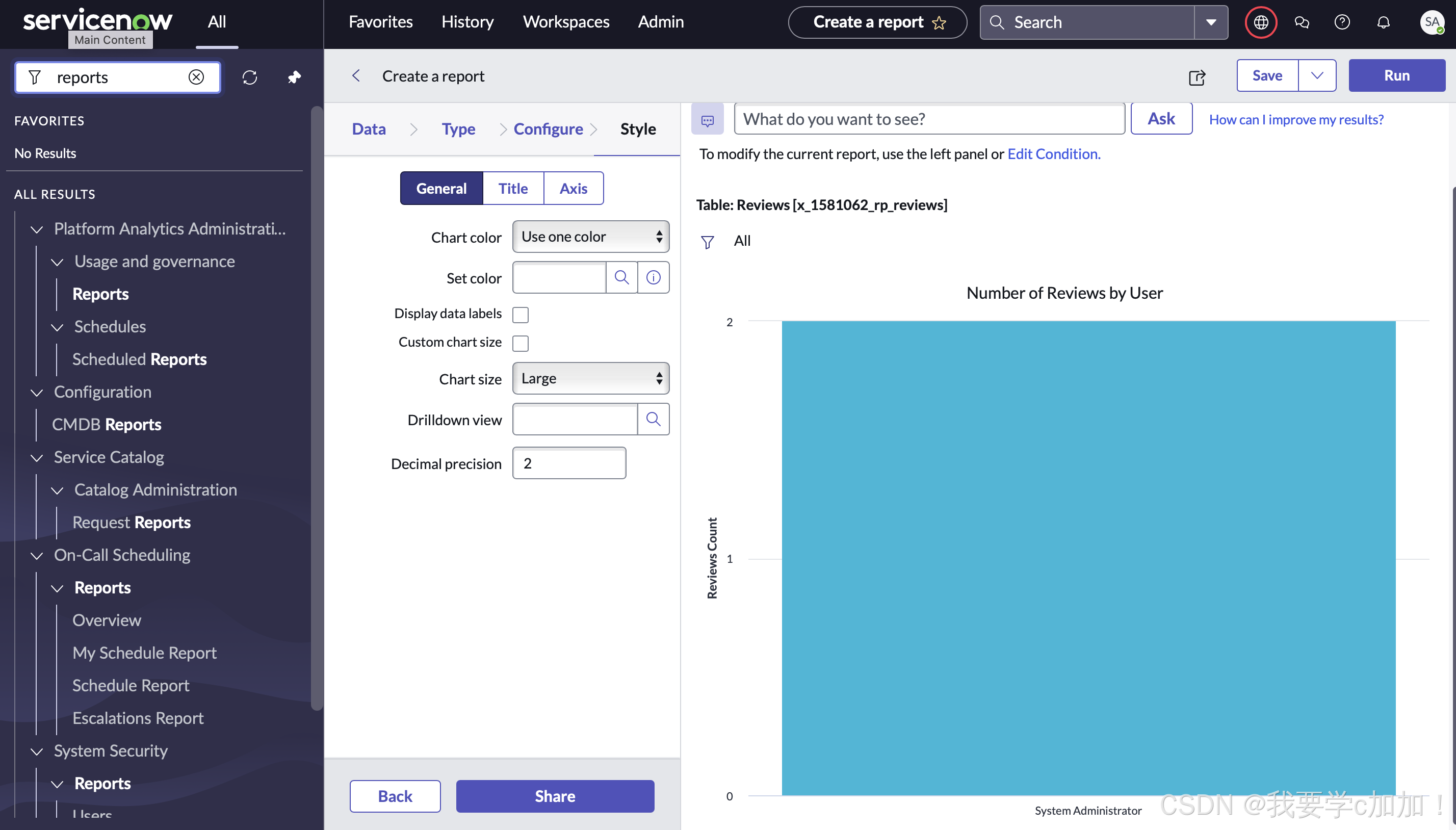This screenshot has width=1456, height=830.
Task: Expand the Save button options arrow
Action: pyautogui.click(x=1317, y=76)
